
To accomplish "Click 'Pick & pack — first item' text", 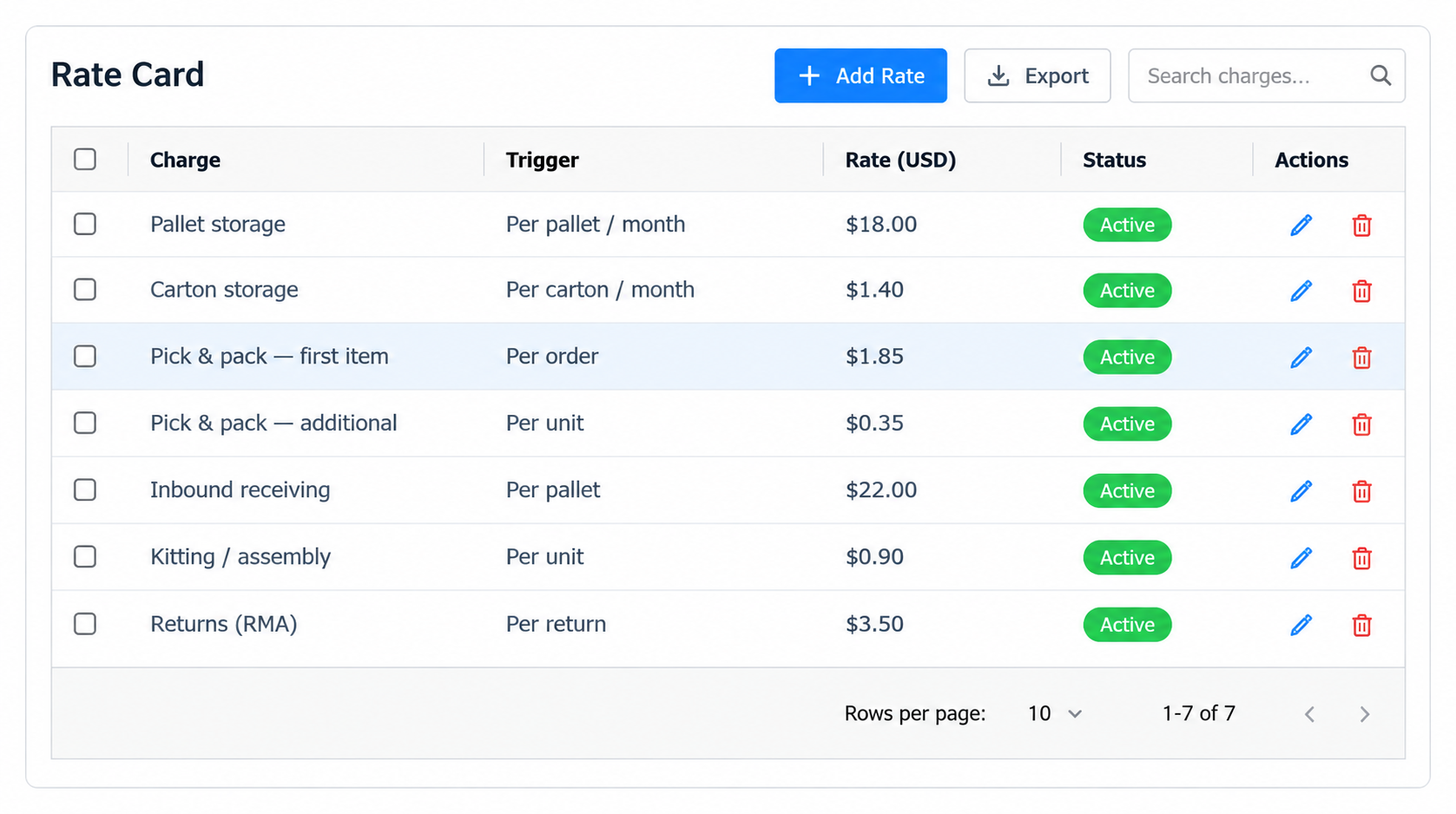I will (x=269, y=357).
